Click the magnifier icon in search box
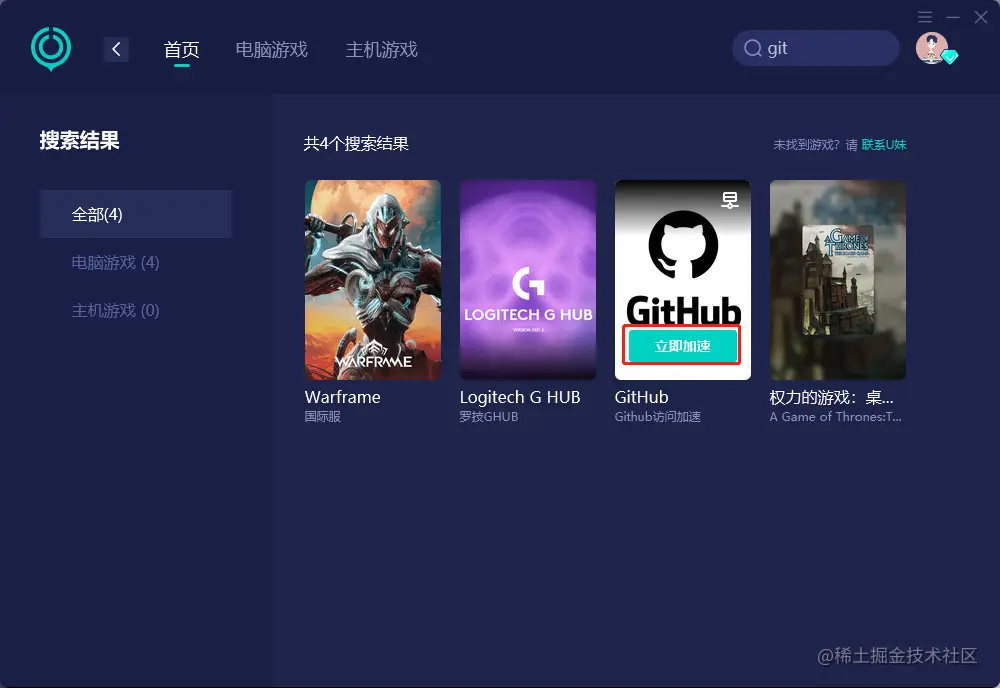 click(x=753, y=48)
